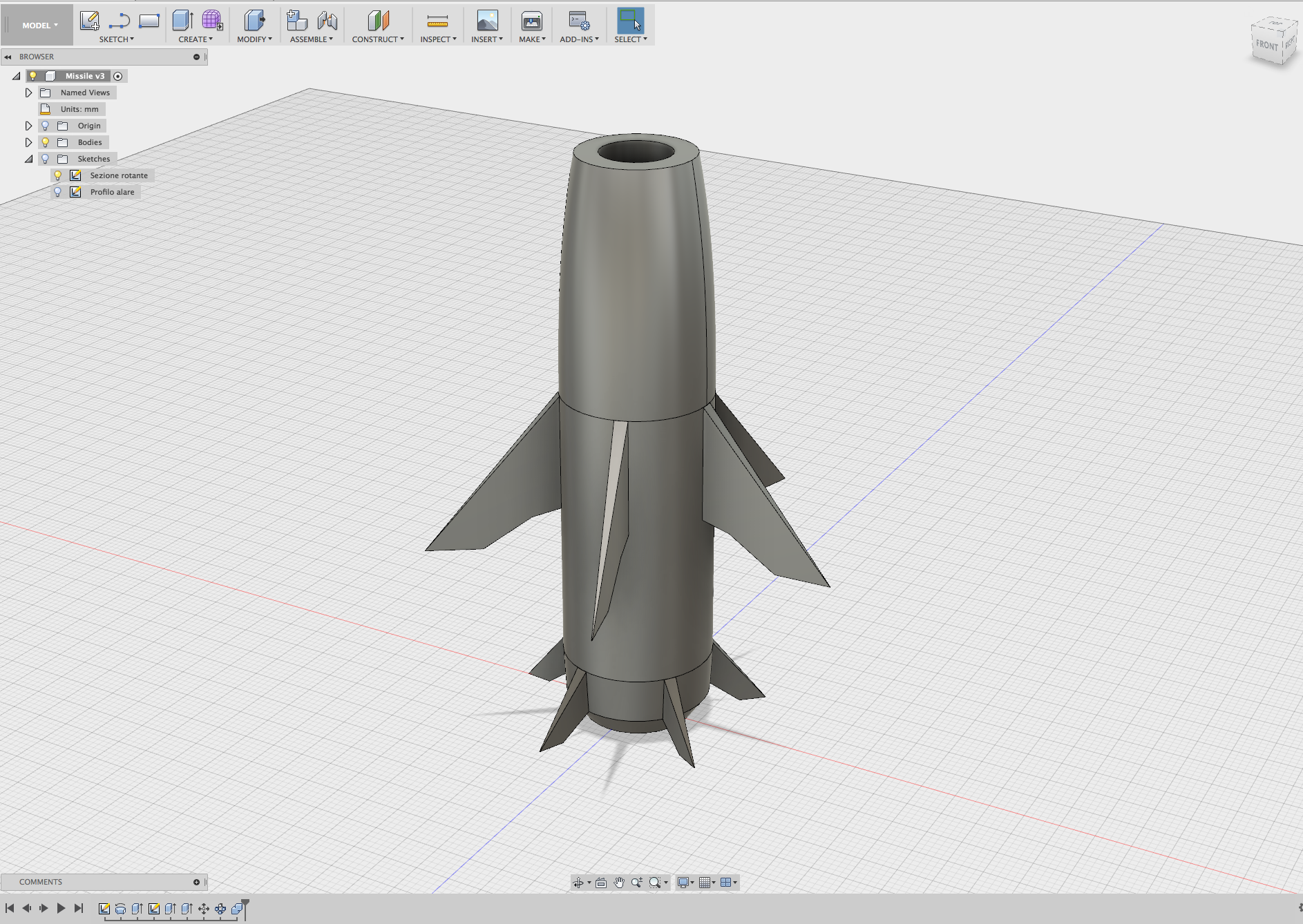Open the ASSEMBLE menu
Viewport: 1303px width, 924px height.
(312, 39)
